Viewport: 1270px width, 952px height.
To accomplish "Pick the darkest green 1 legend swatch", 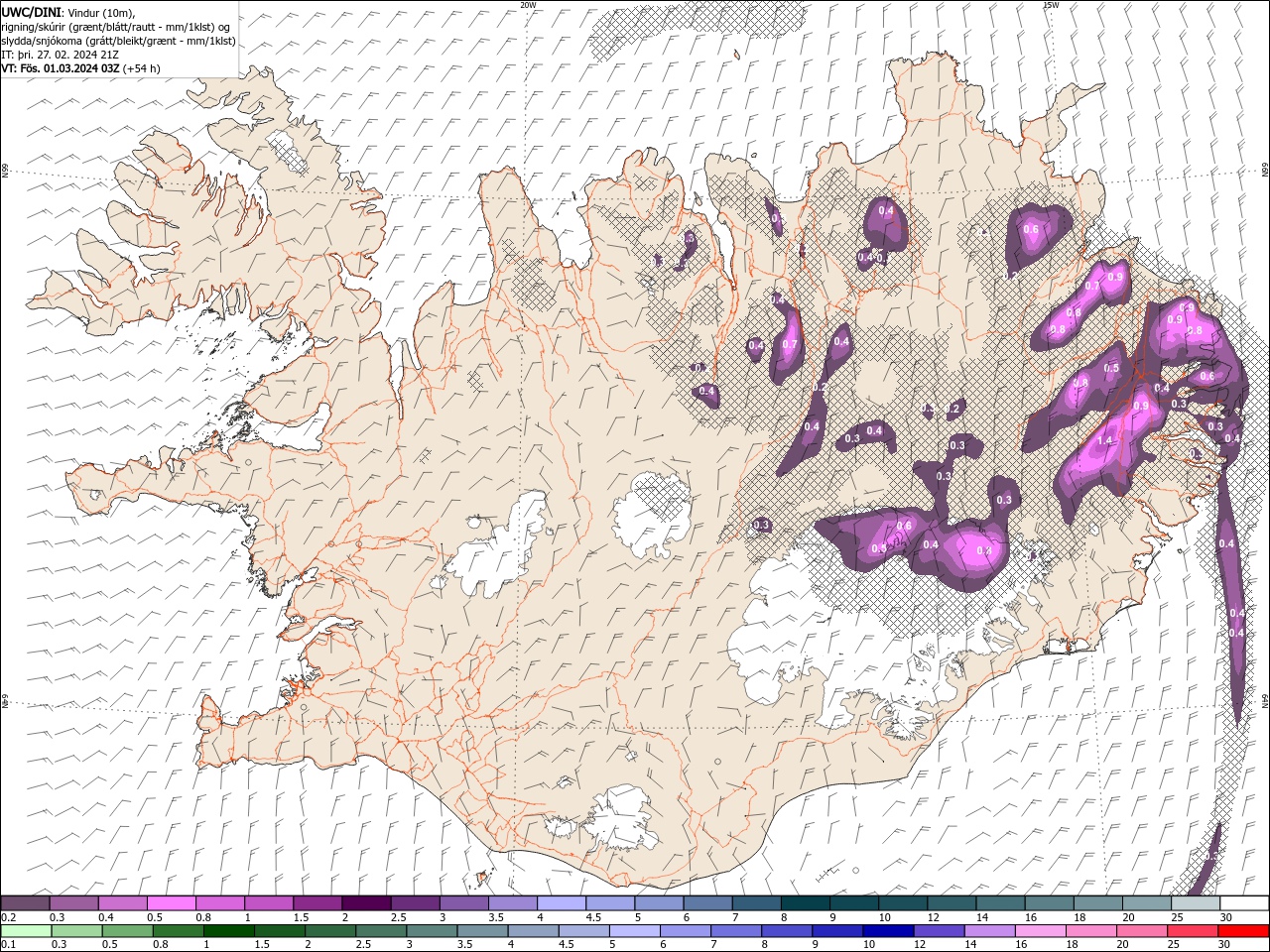I will click(x=229, y=931).
